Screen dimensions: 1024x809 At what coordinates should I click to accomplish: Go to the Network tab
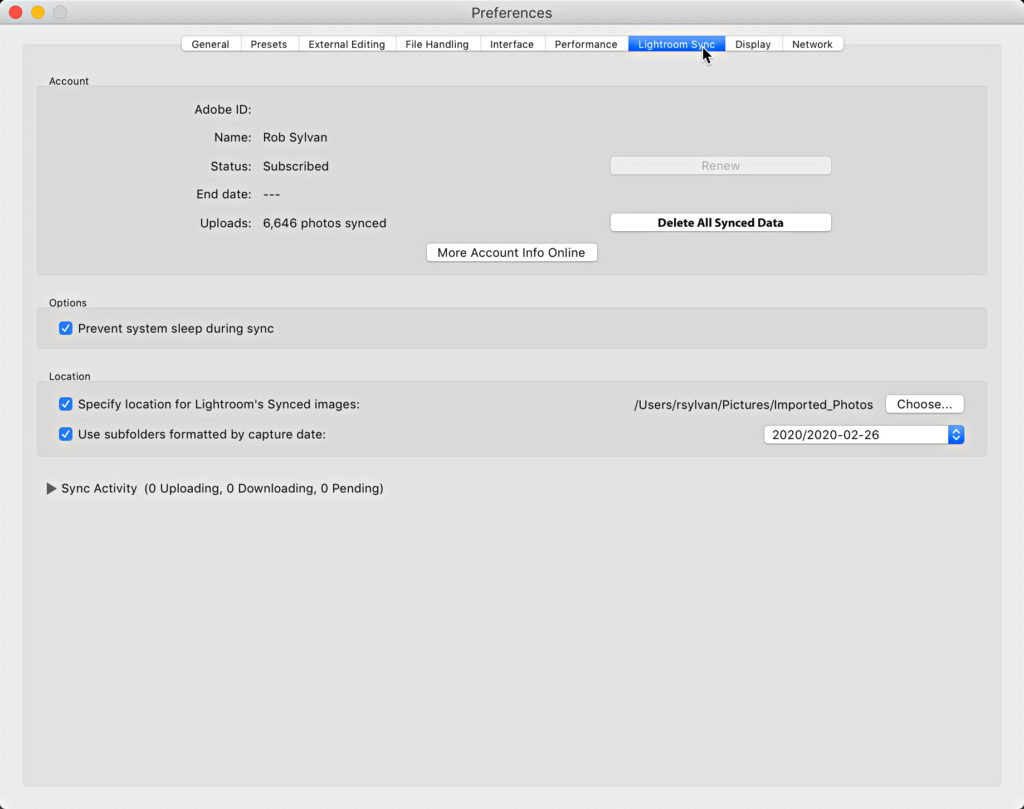[812, 44]
